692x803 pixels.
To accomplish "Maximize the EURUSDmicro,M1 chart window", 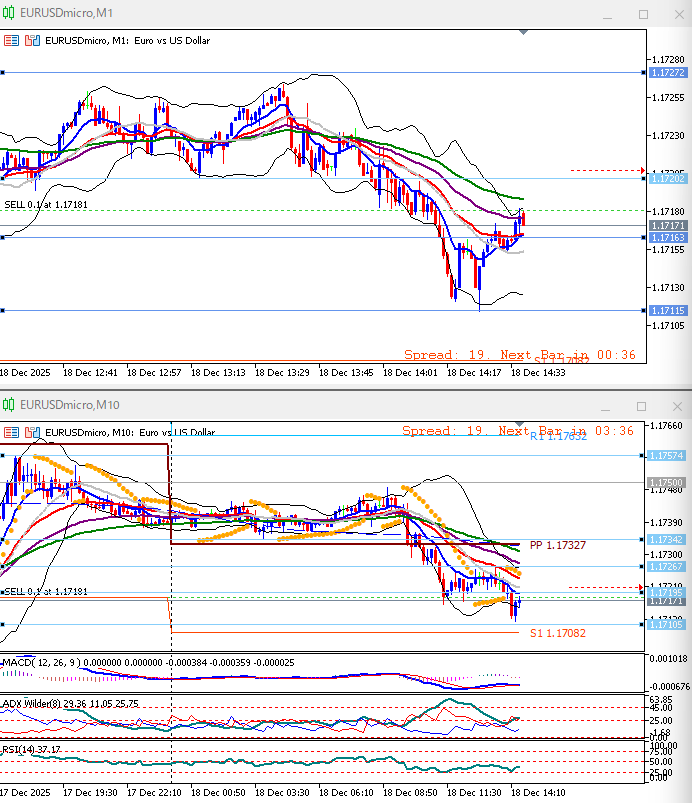I will pyautogui.click(x=643, y=13).
